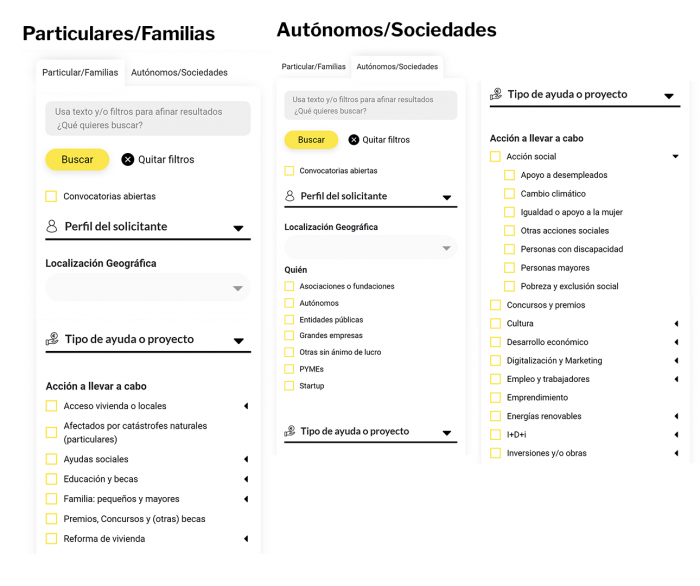The image size is (700, 586).
Task: Switch to left Autónomos/Sociedades tab
Action: (179, 72)
